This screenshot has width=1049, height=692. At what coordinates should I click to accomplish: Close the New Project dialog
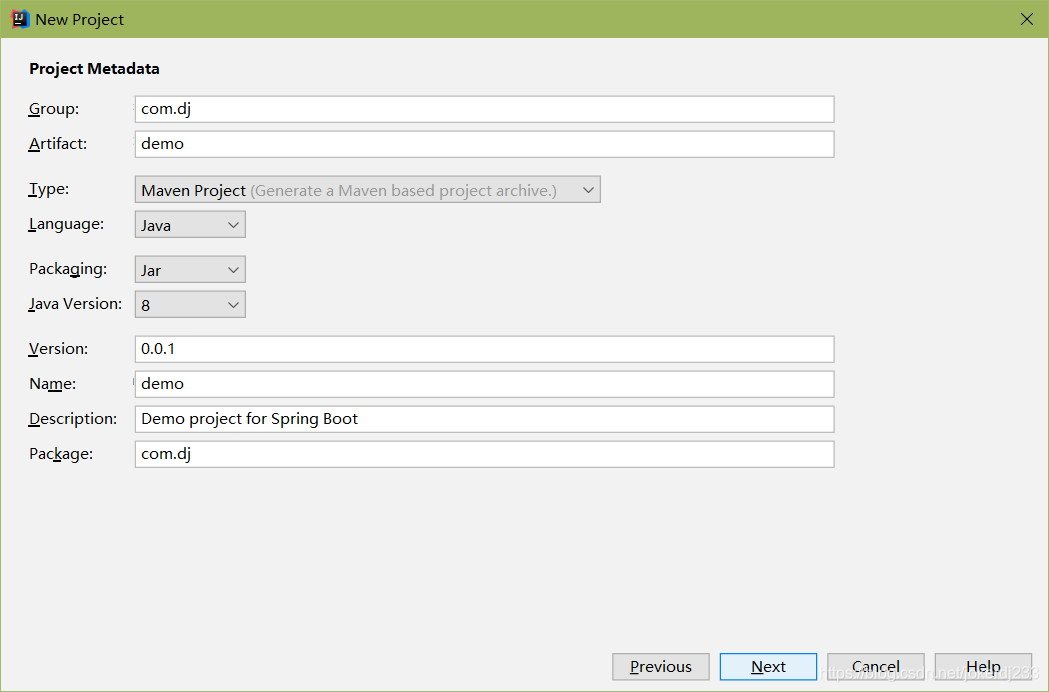click(1027, 19)
